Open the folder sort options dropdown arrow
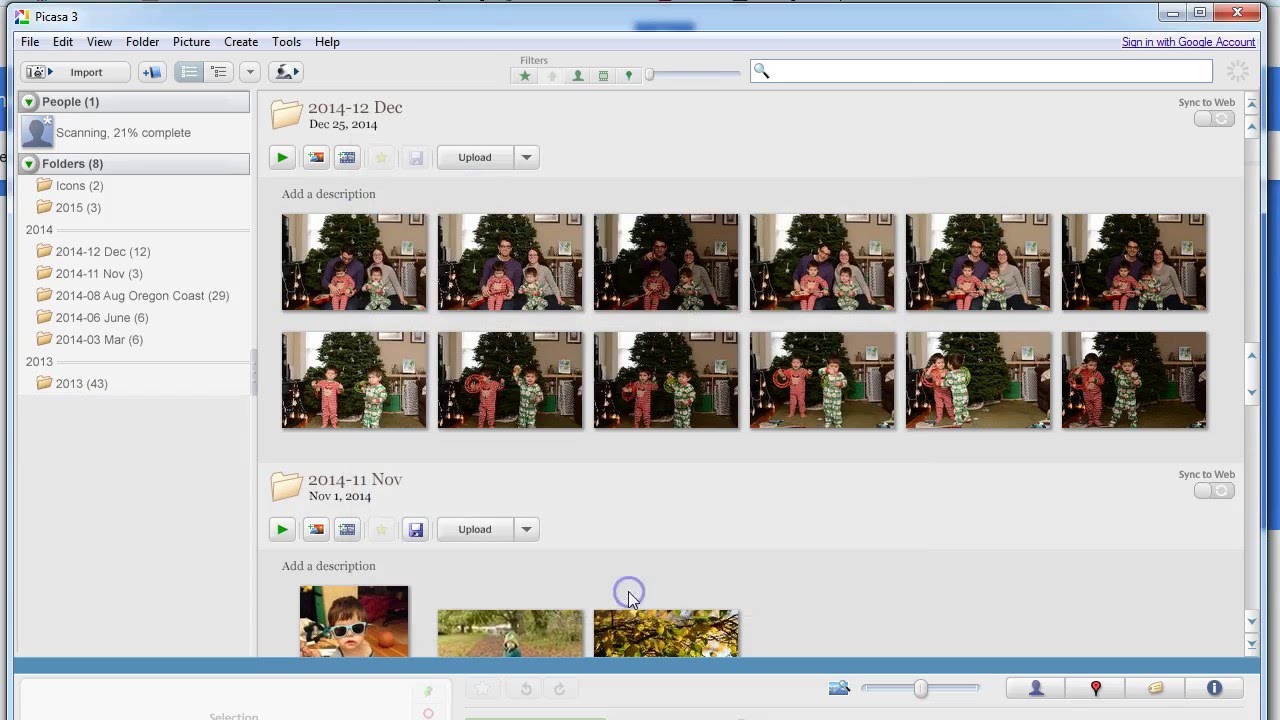 [250, 72]
